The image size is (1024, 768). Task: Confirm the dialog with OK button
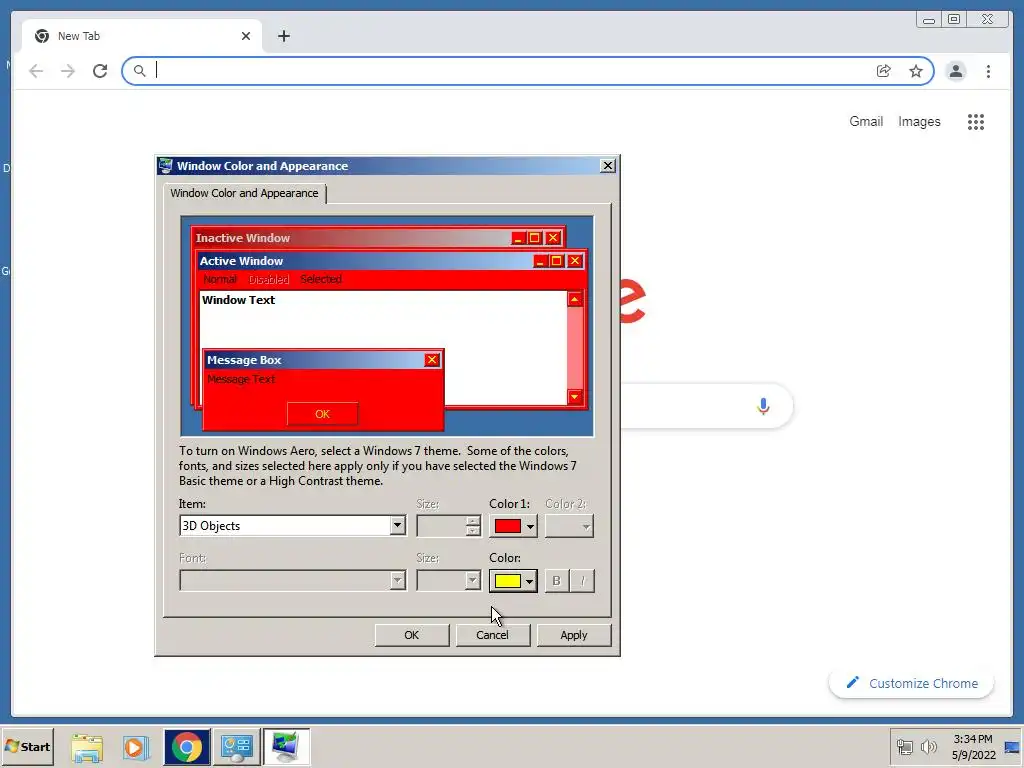click(411, 635)
